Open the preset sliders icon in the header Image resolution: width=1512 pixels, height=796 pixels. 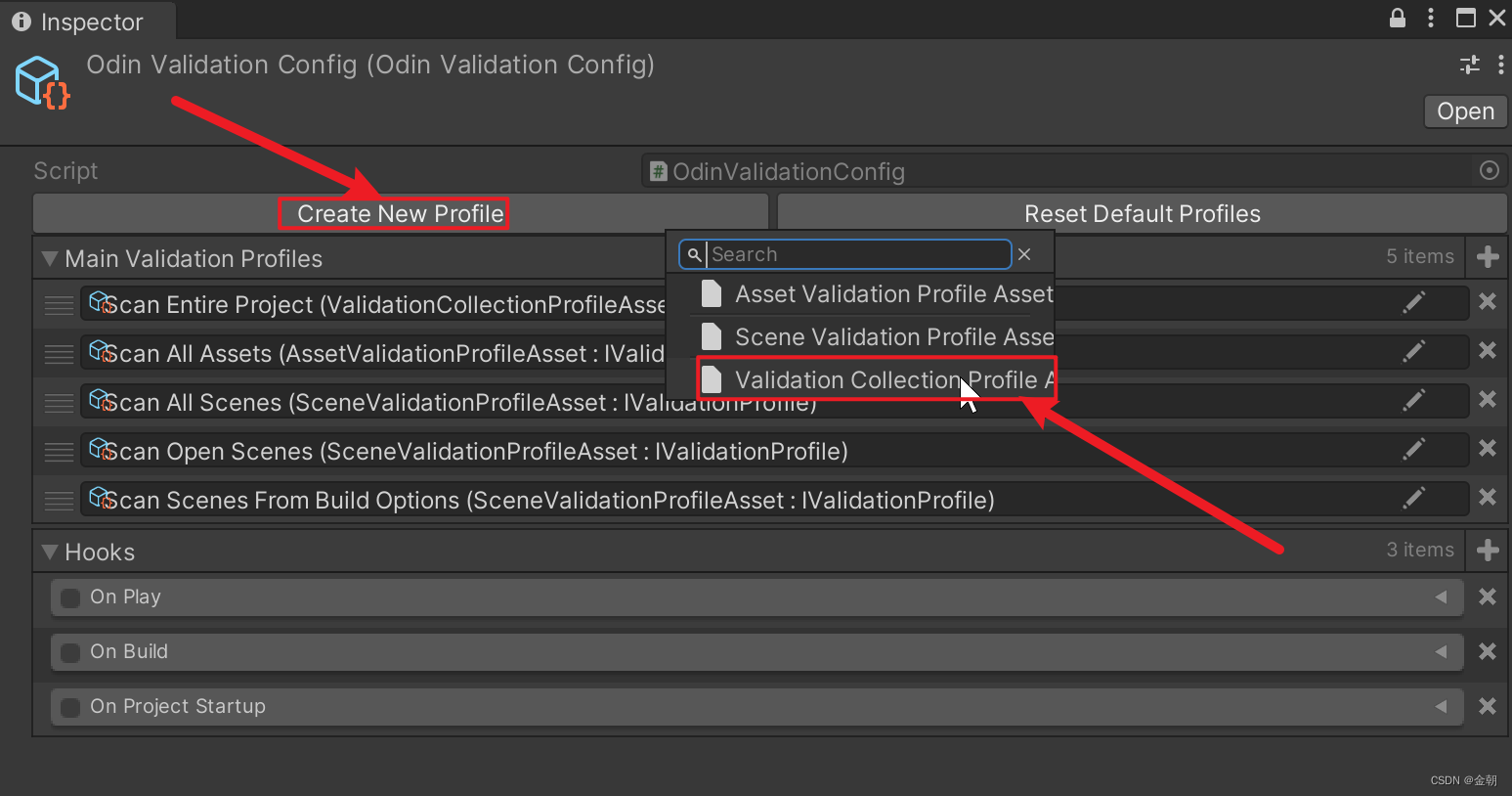click(x=1470, y=65)
